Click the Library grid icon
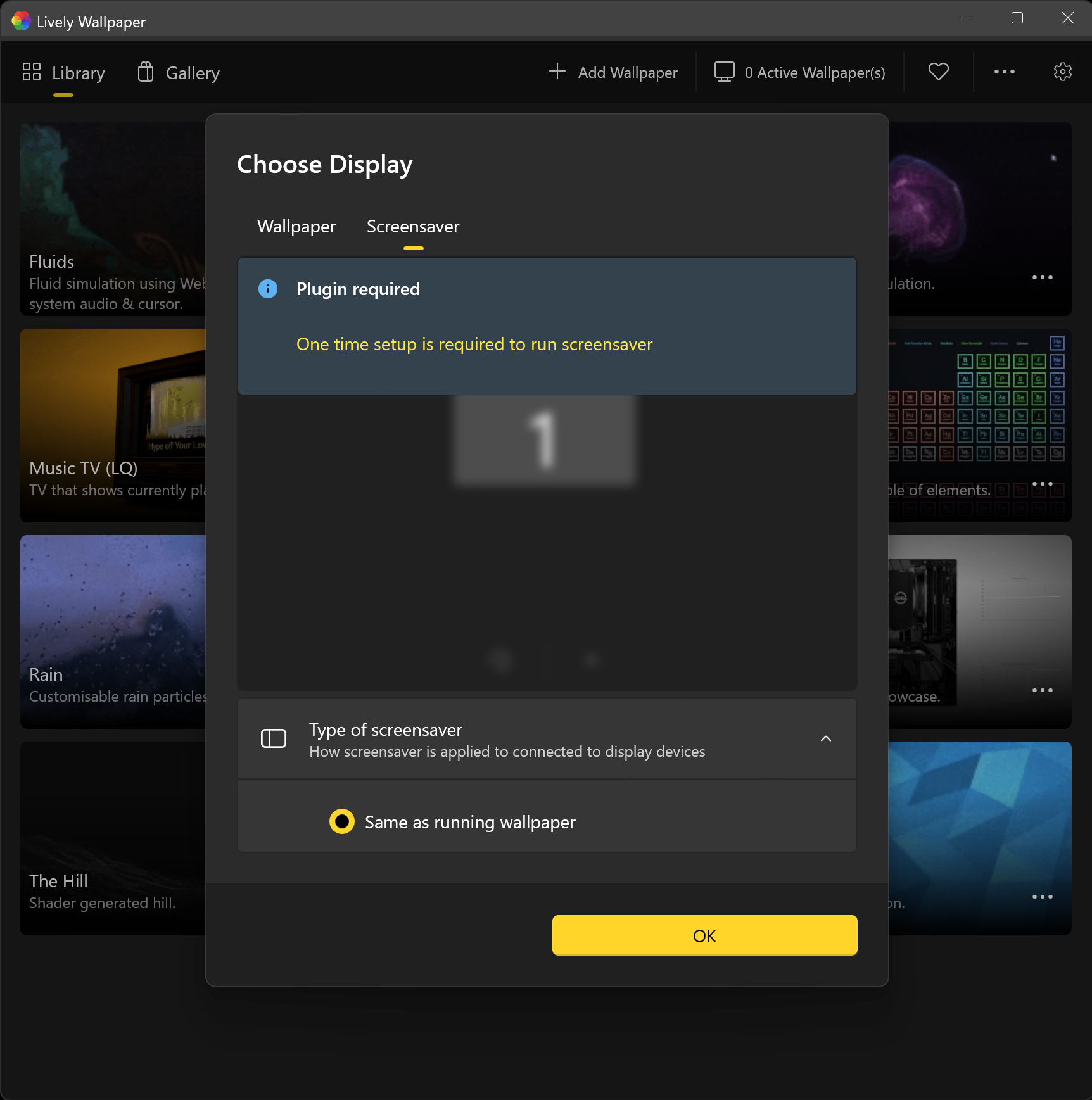Screen dimensions: 1092x1100 tap(31, 72)
